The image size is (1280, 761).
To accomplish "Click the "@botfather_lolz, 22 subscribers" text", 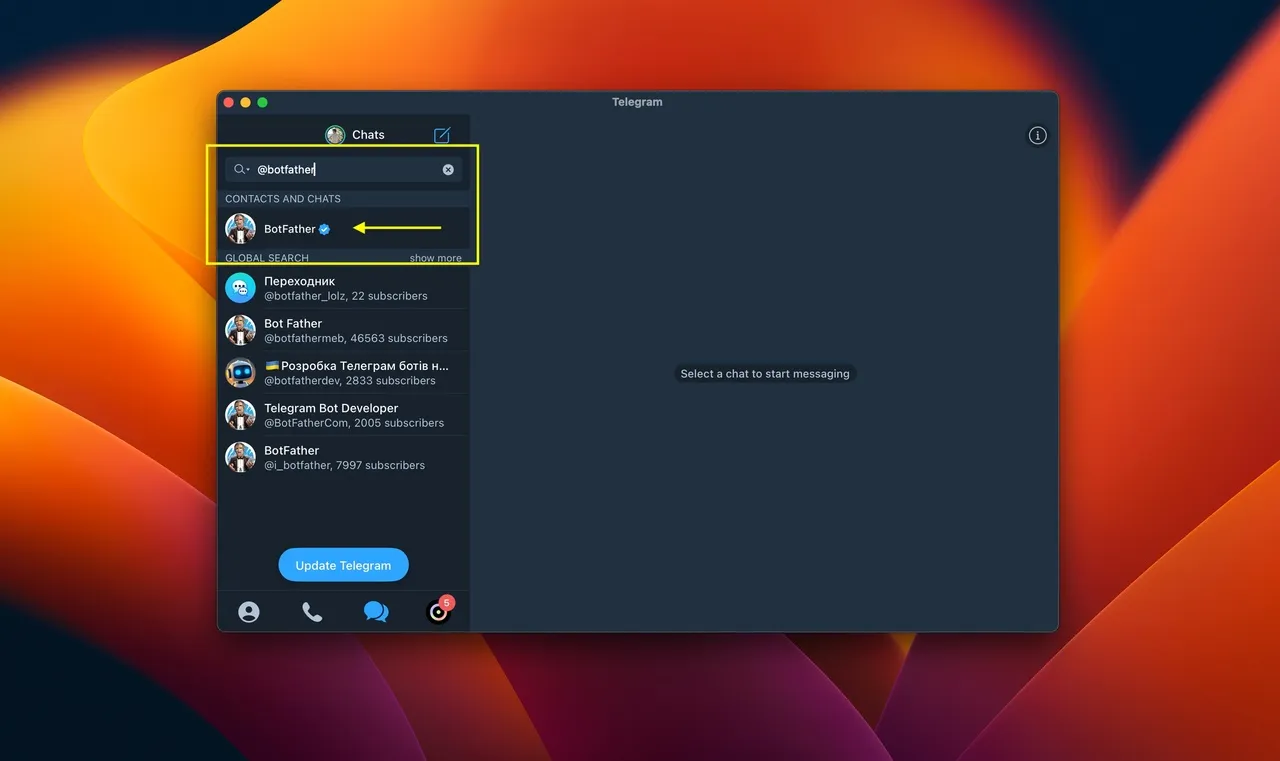I will [x=346, y=296].
